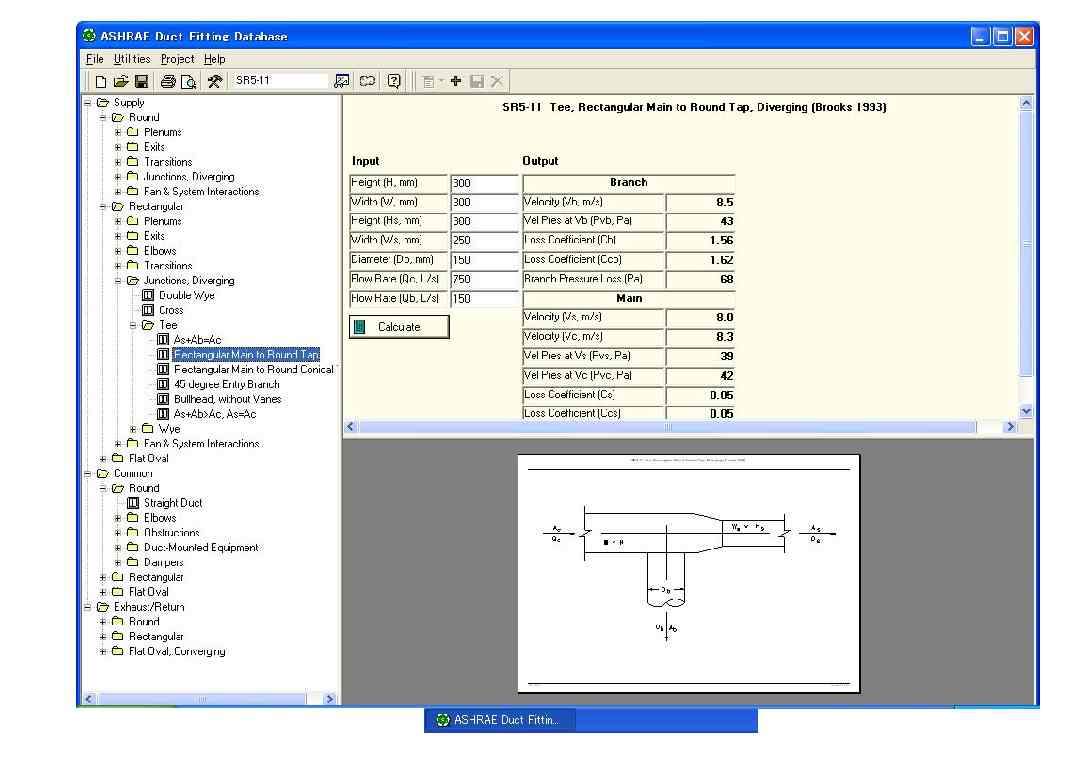The width and height of the screenshot is (1074, 758).
Task: Select the As+Ab>Ac, As=Ac tree item
Action: 215,414
